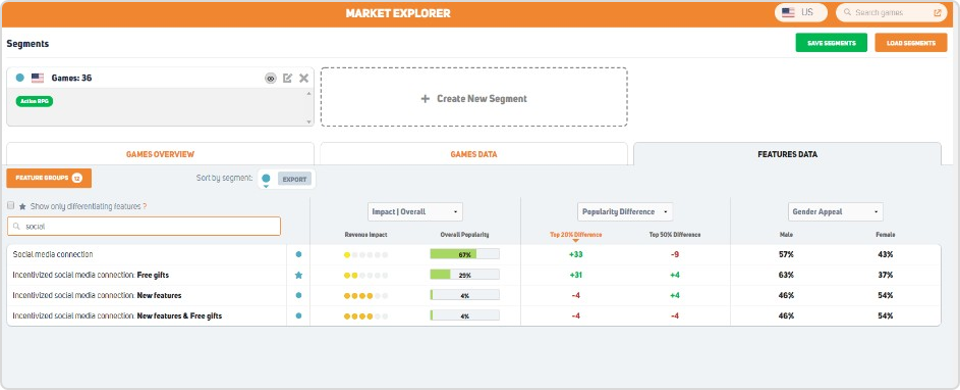Click the dot icon on Social media connection row
The height and width of the screenshot is (390, 960).
[x=298, y=254]
